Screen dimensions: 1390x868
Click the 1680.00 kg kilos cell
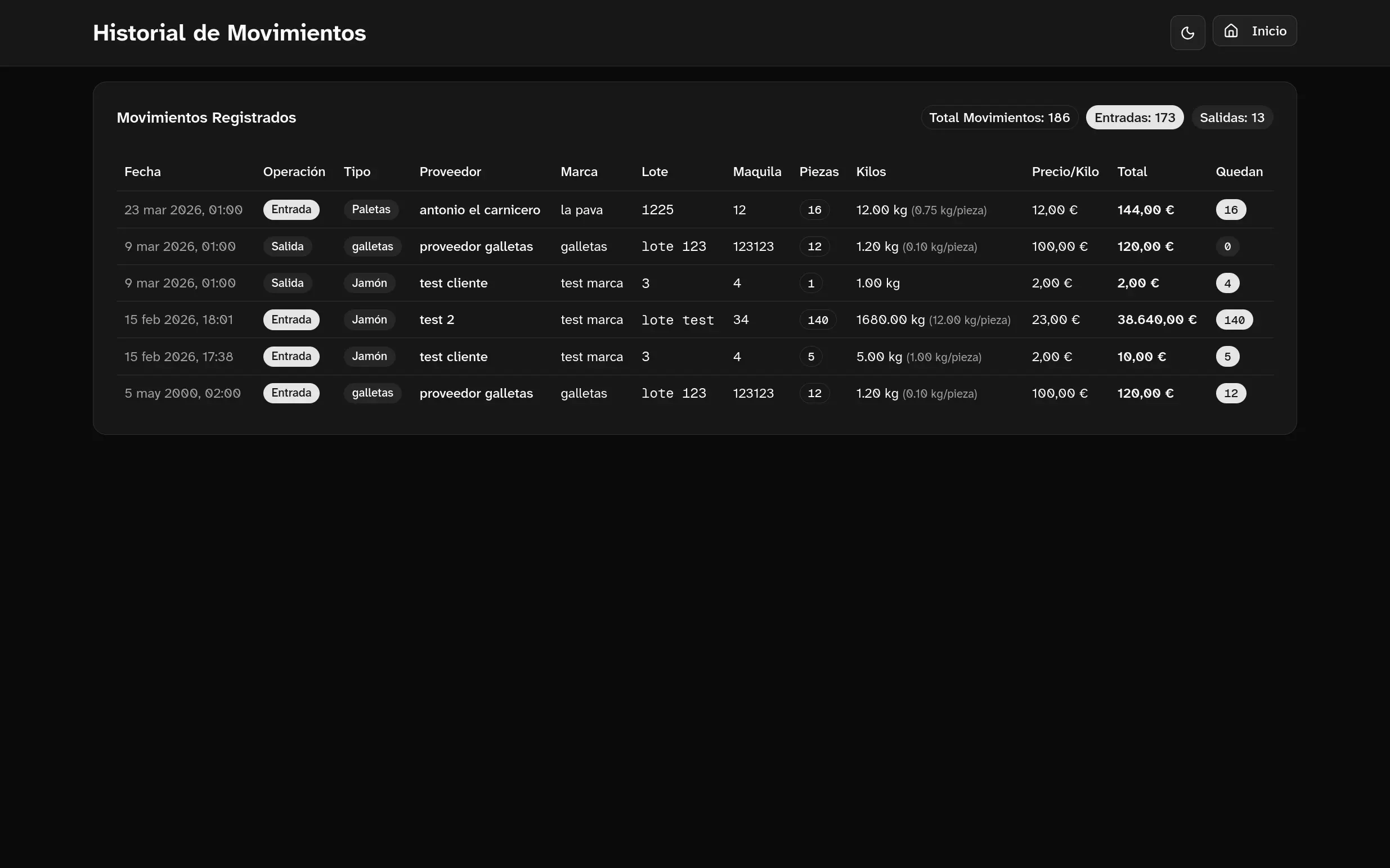(x=933, y=320)
